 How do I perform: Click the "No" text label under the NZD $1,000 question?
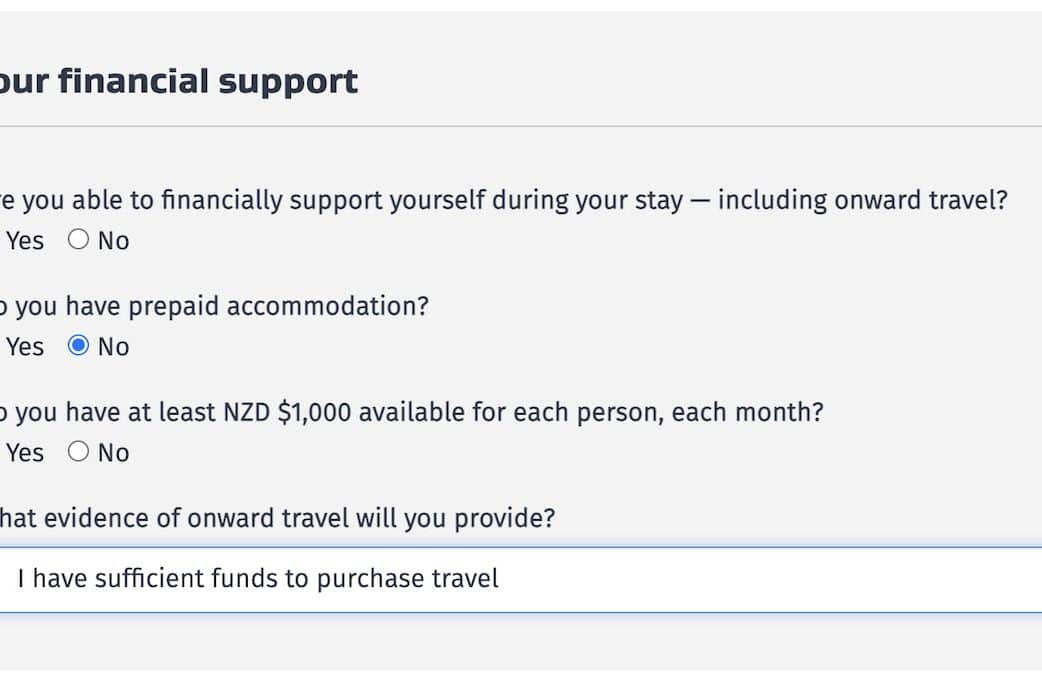(x=113, y=453)
